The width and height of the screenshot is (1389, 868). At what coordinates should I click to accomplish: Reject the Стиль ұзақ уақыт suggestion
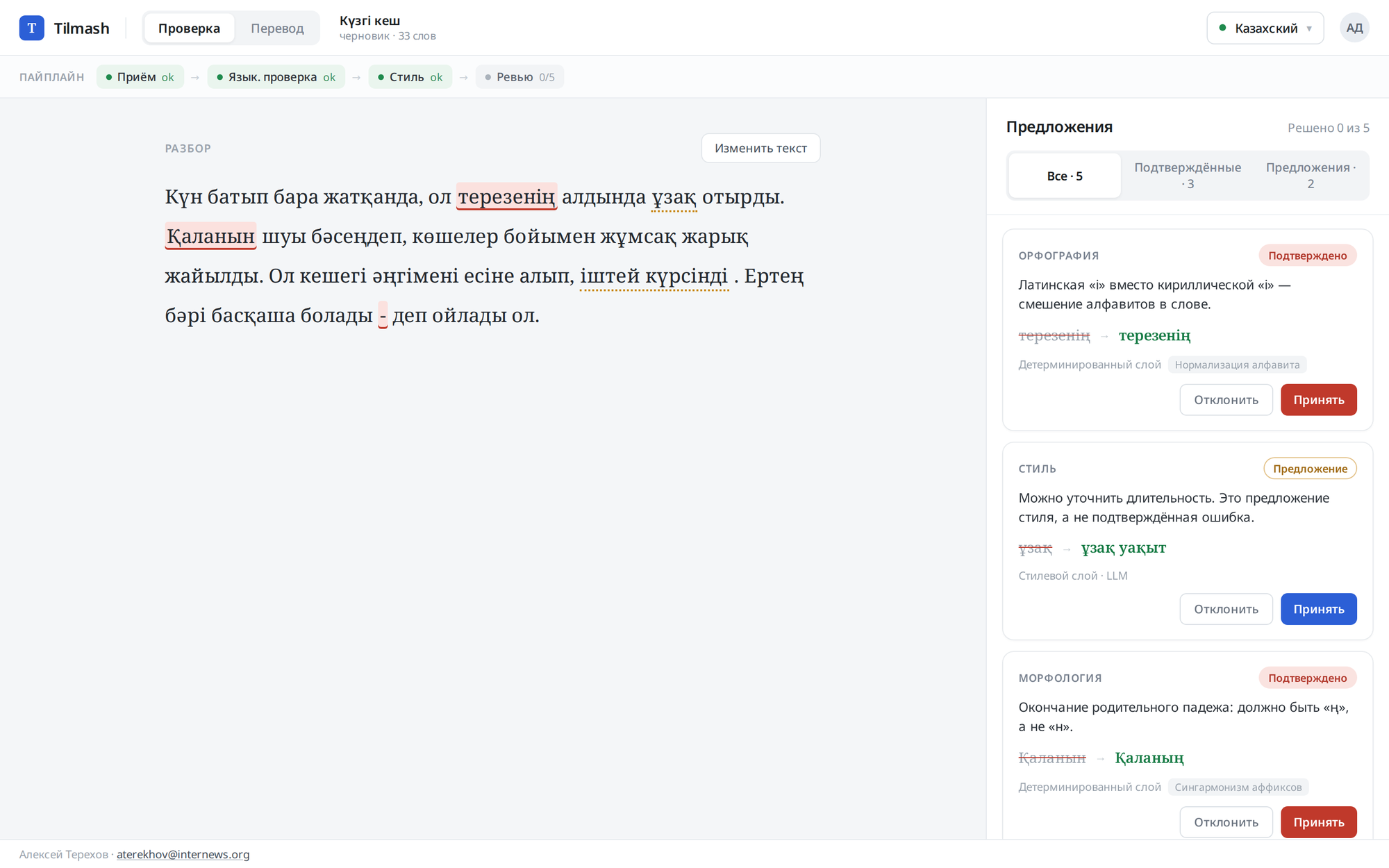click(x=1226, y=609)
